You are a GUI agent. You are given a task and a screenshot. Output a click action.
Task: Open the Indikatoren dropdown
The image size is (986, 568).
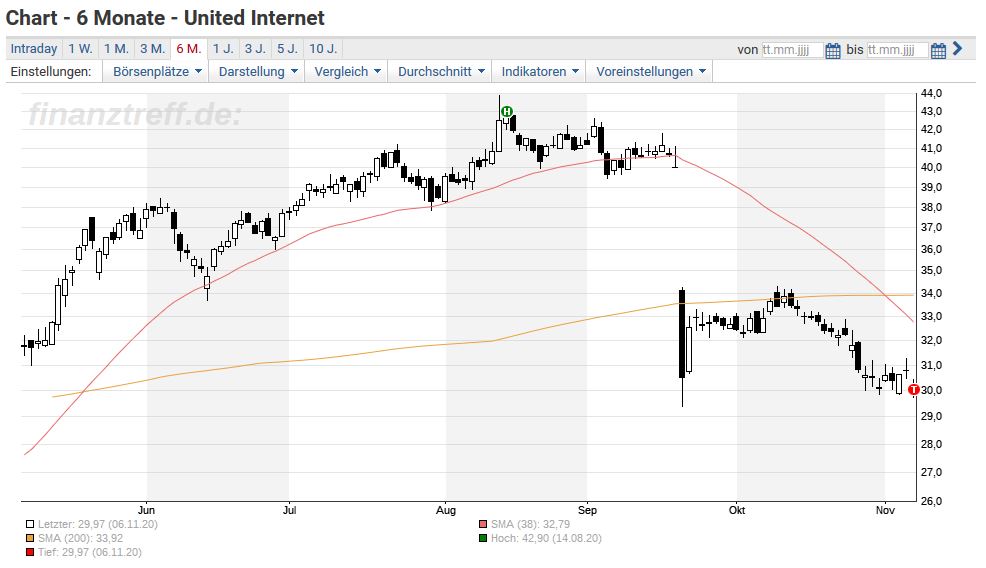540,72
